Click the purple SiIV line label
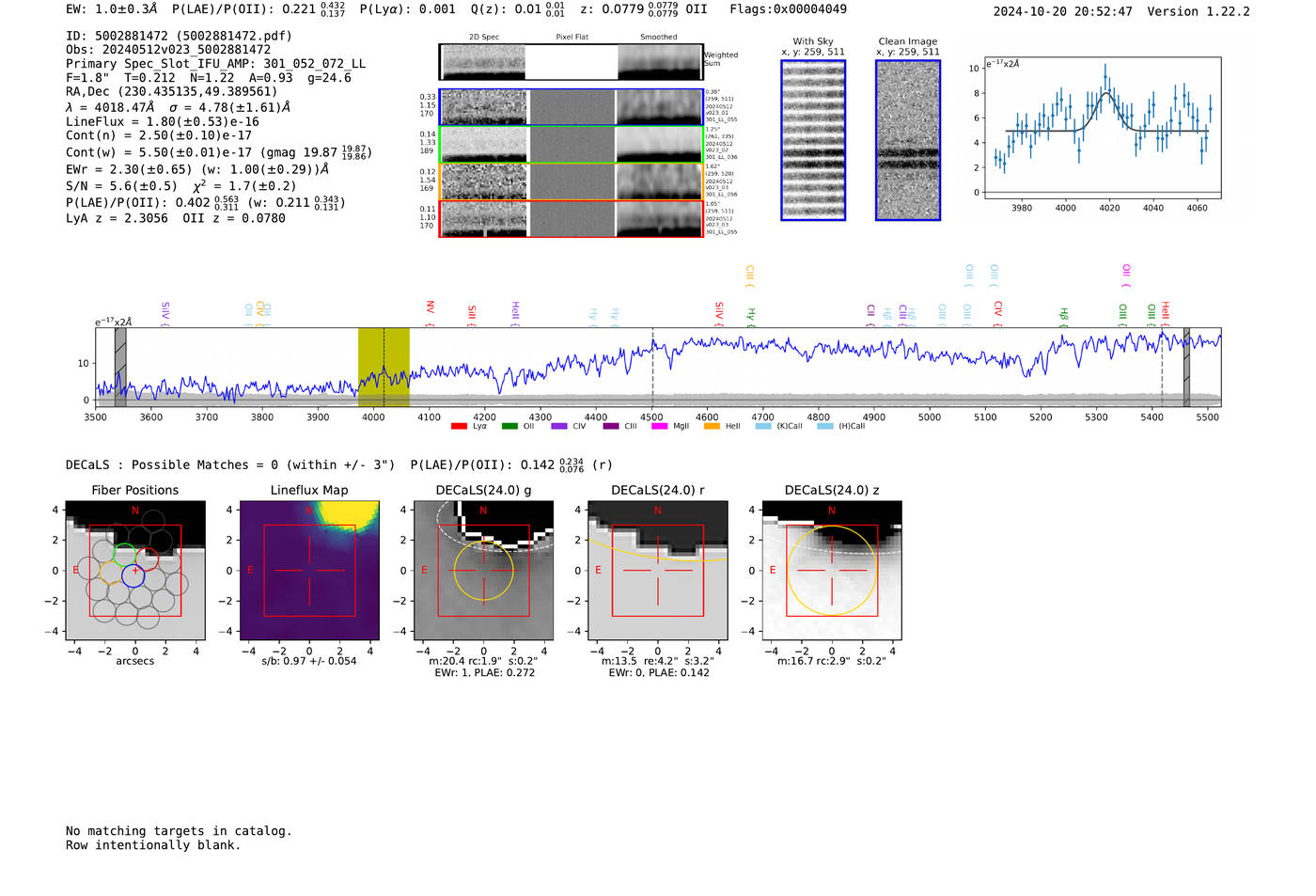1316x896 pixels. click(x=165, y=313)
